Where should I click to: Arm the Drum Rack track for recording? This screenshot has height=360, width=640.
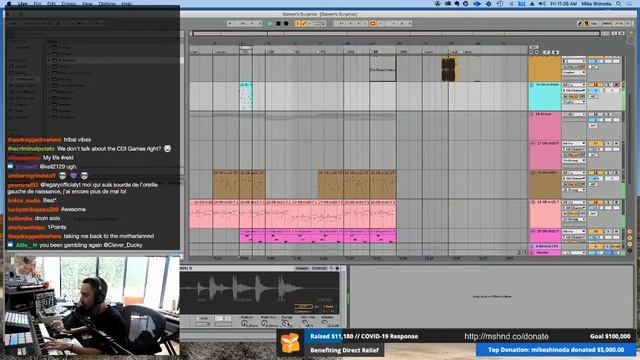pyautogui.click(x=616, y=84)
